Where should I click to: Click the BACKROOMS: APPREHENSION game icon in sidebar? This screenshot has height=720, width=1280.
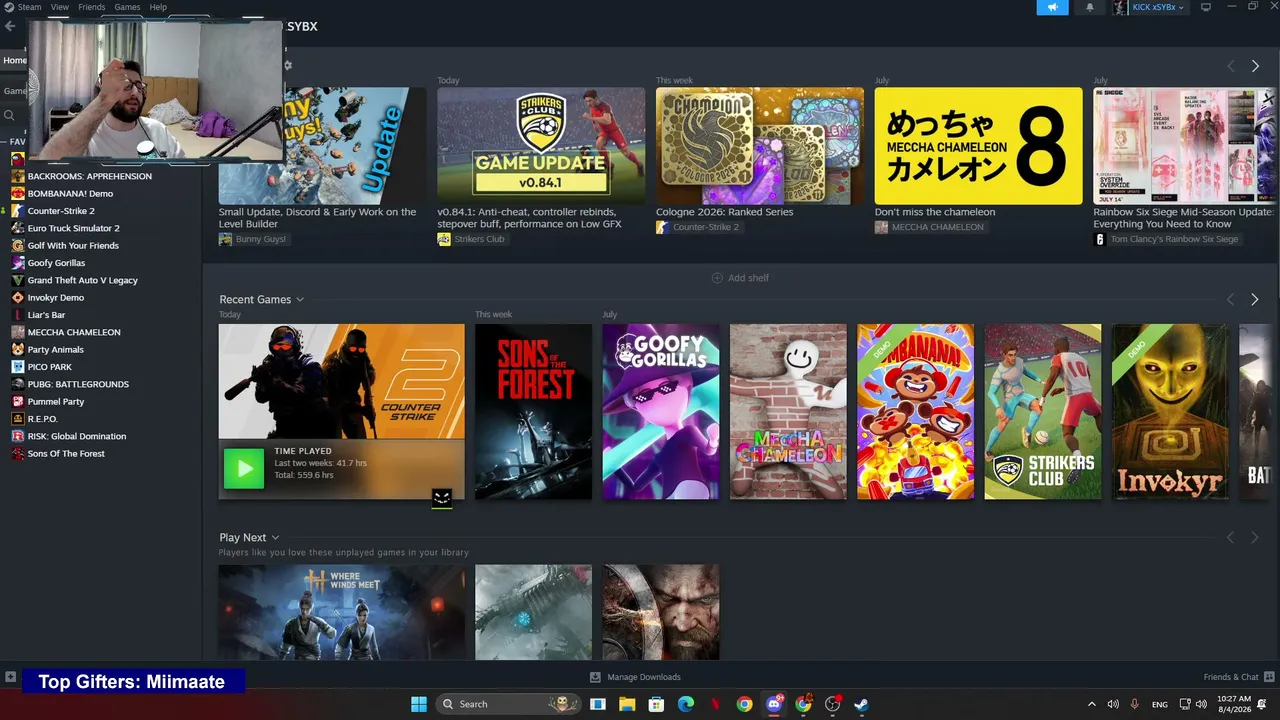click(x=18, y=176)
